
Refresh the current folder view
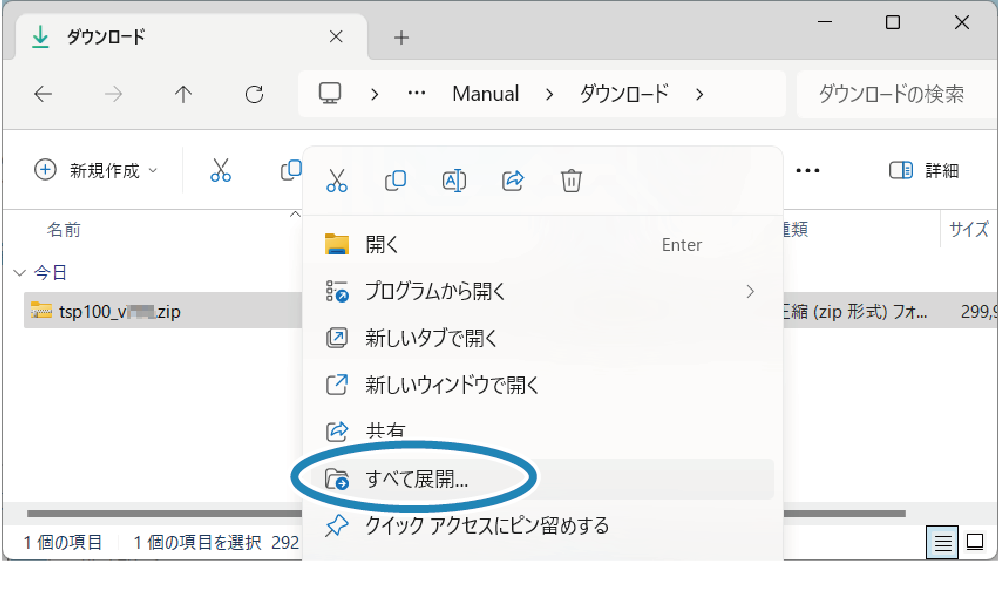click(255, 94)
